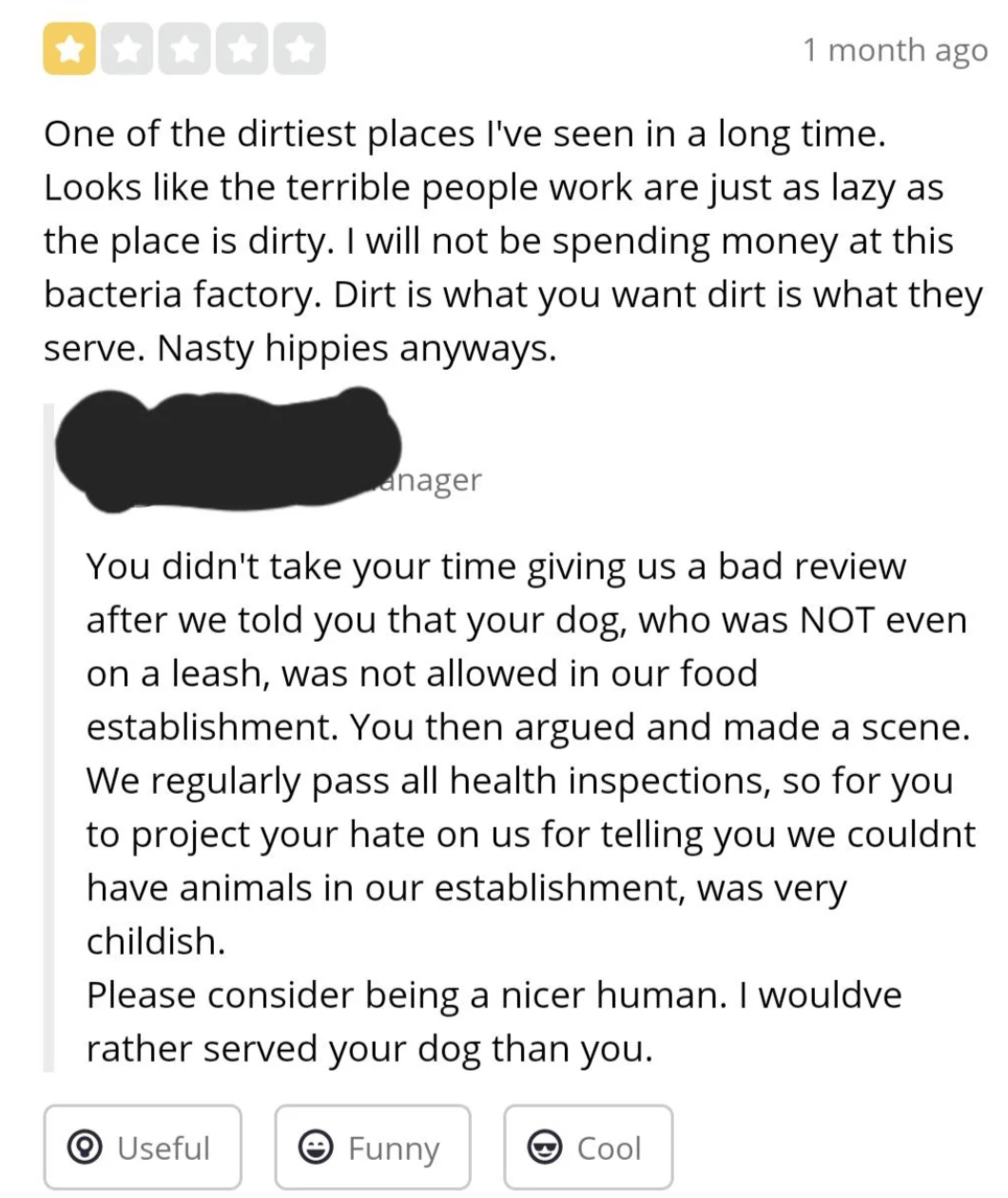
Task: Click the blacked-out responder name
Action: coord(228,445)
